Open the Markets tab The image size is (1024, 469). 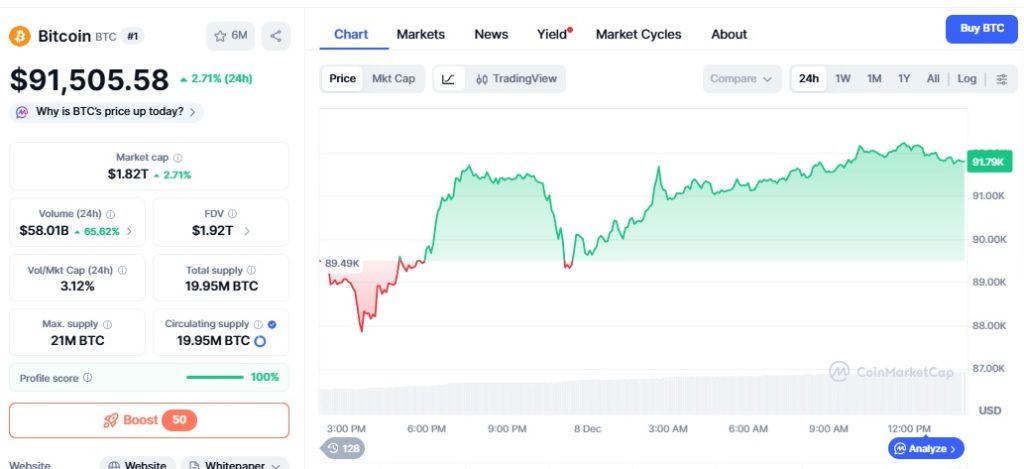[x=421, y=34]
